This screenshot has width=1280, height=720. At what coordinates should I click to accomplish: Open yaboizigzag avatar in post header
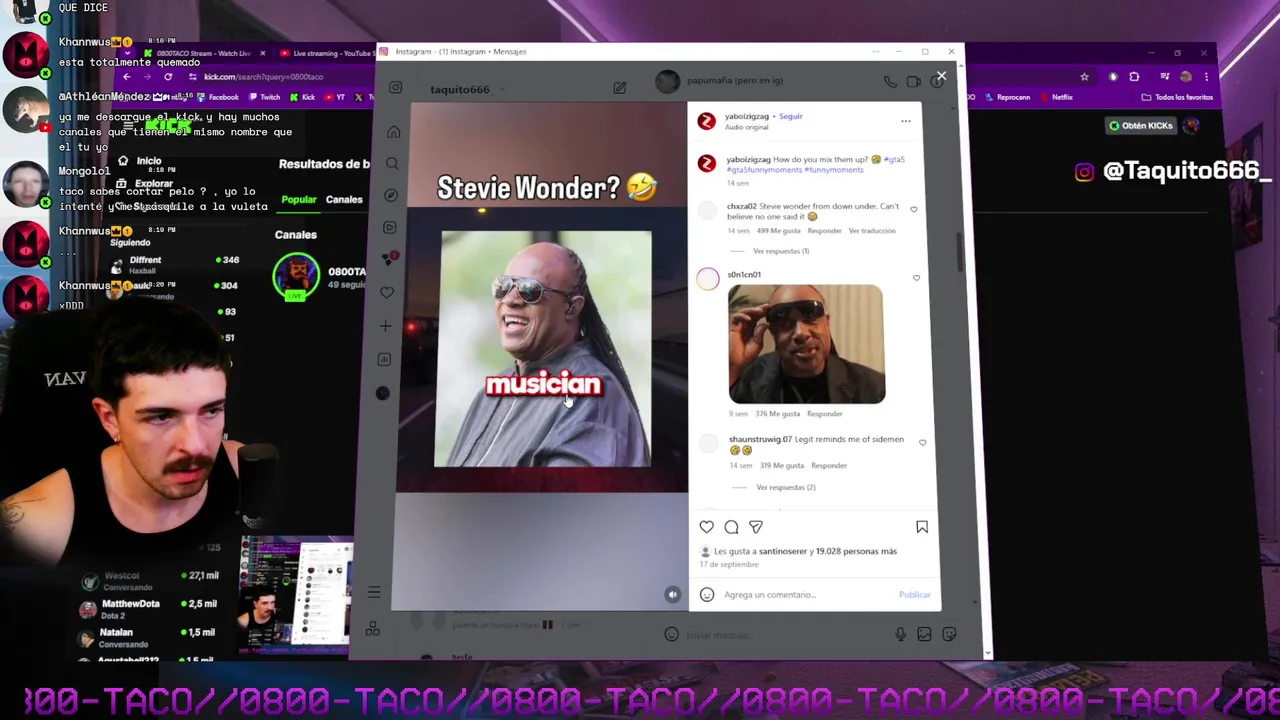point(706,121)
